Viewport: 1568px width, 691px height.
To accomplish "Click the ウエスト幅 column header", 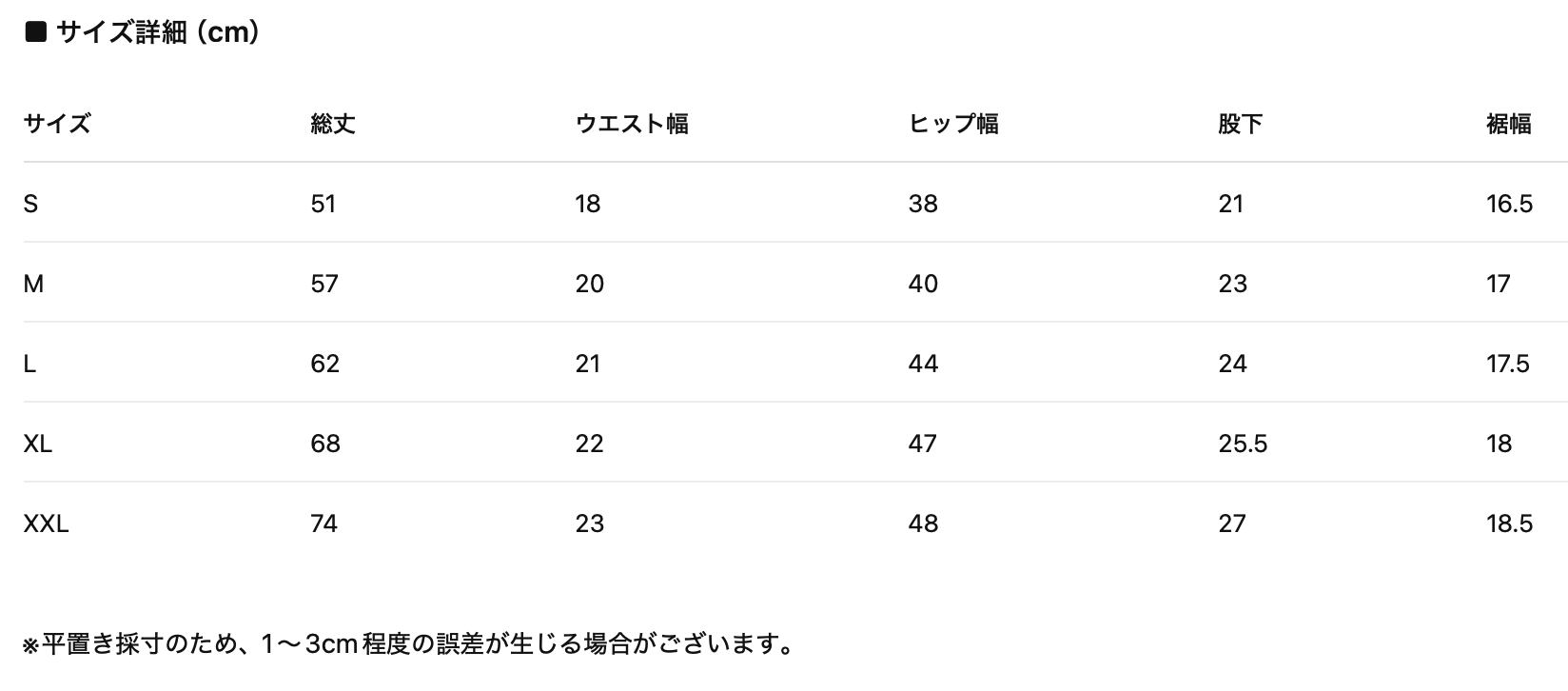I will 632,124.
